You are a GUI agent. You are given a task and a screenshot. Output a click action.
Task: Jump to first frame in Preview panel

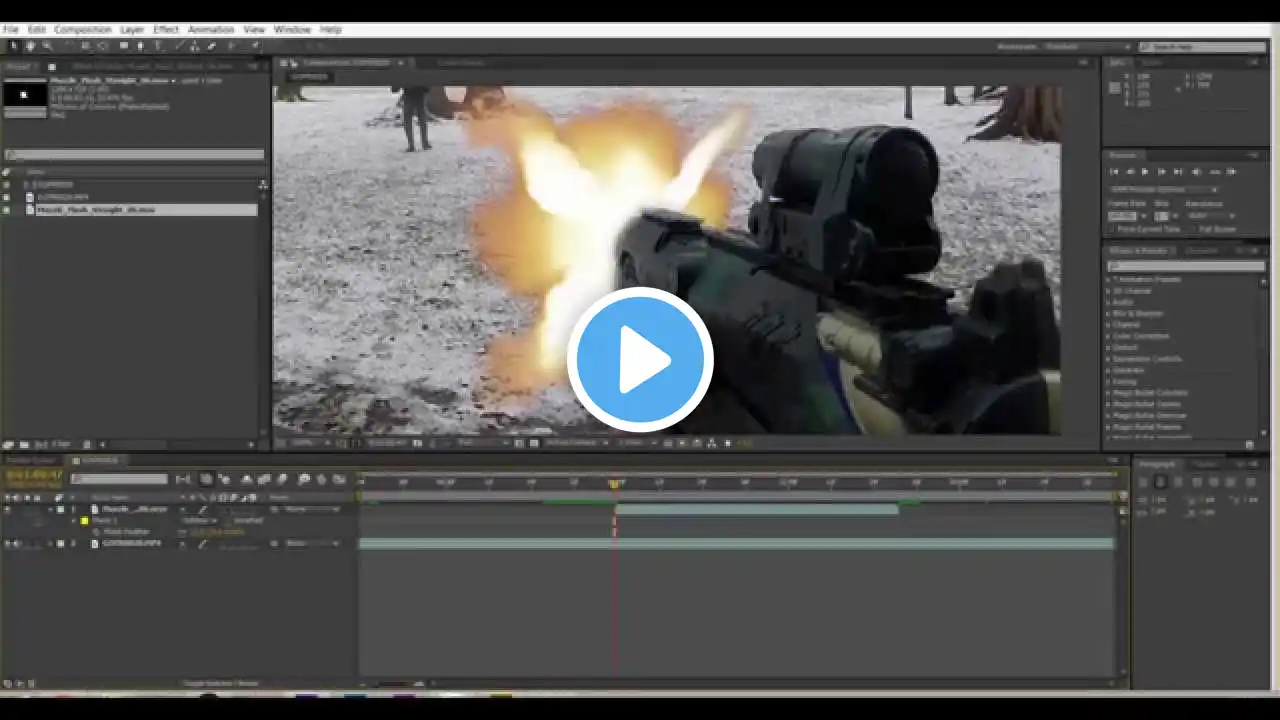[1113, 172]
